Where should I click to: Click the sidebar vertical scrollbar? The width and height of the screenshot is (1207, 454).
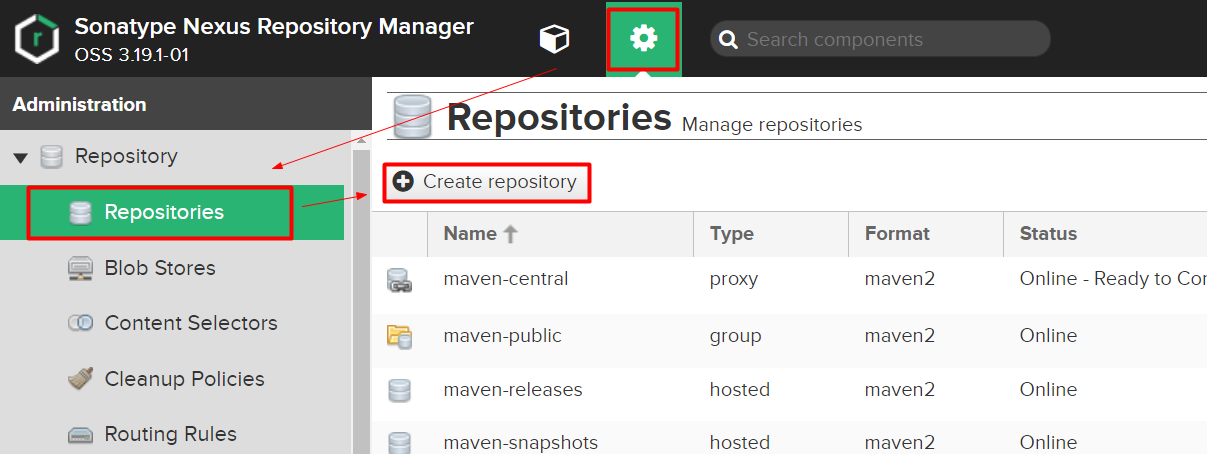pos(361,300)
